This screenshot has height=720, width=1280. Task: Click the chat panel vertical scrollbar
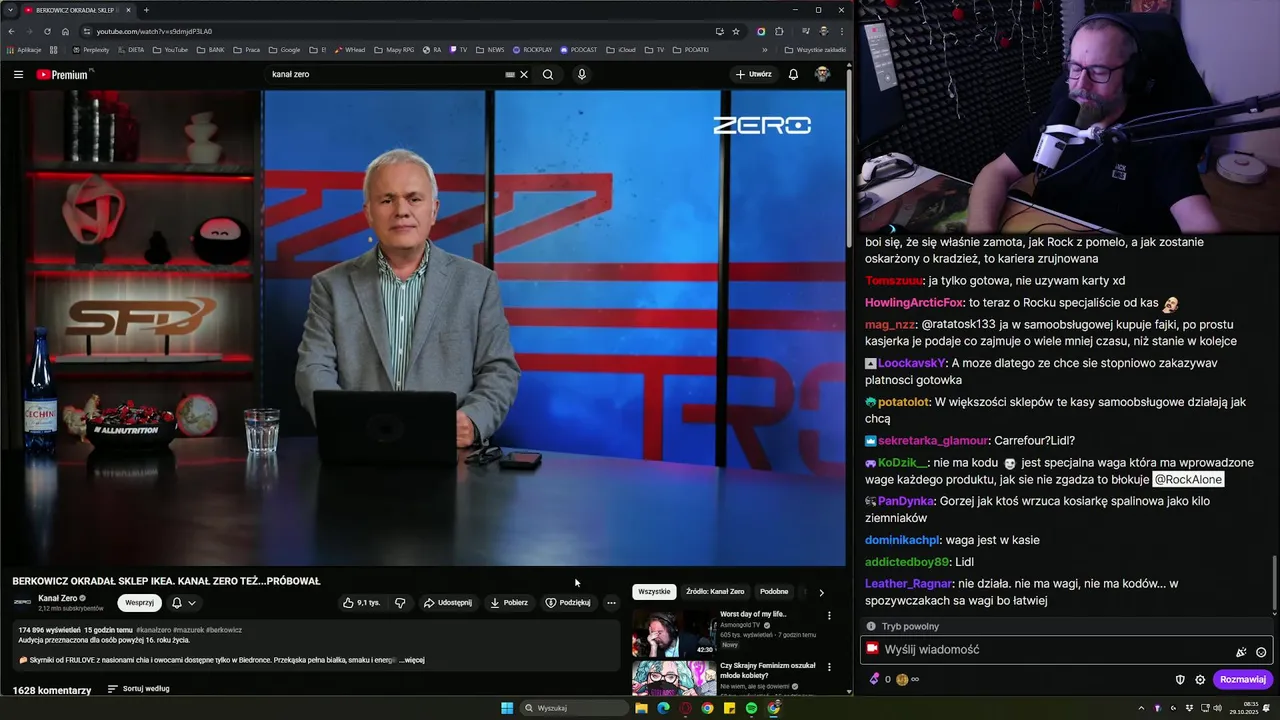tap(1274, 583)
